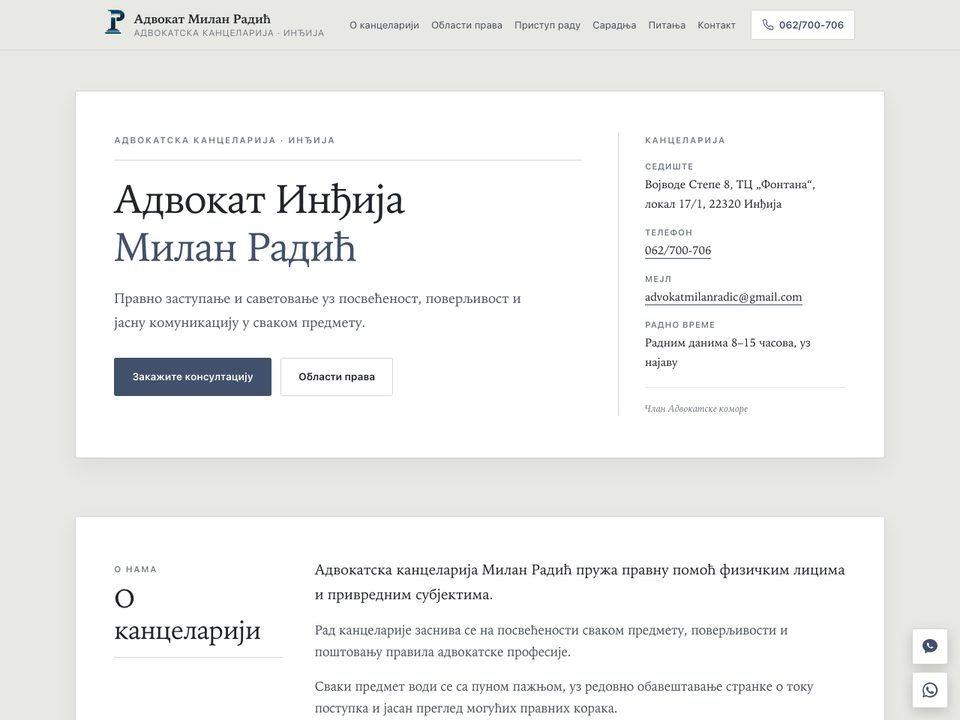
Task: Open the 'Сарадња' navigation link
Action: coord(614,25)
